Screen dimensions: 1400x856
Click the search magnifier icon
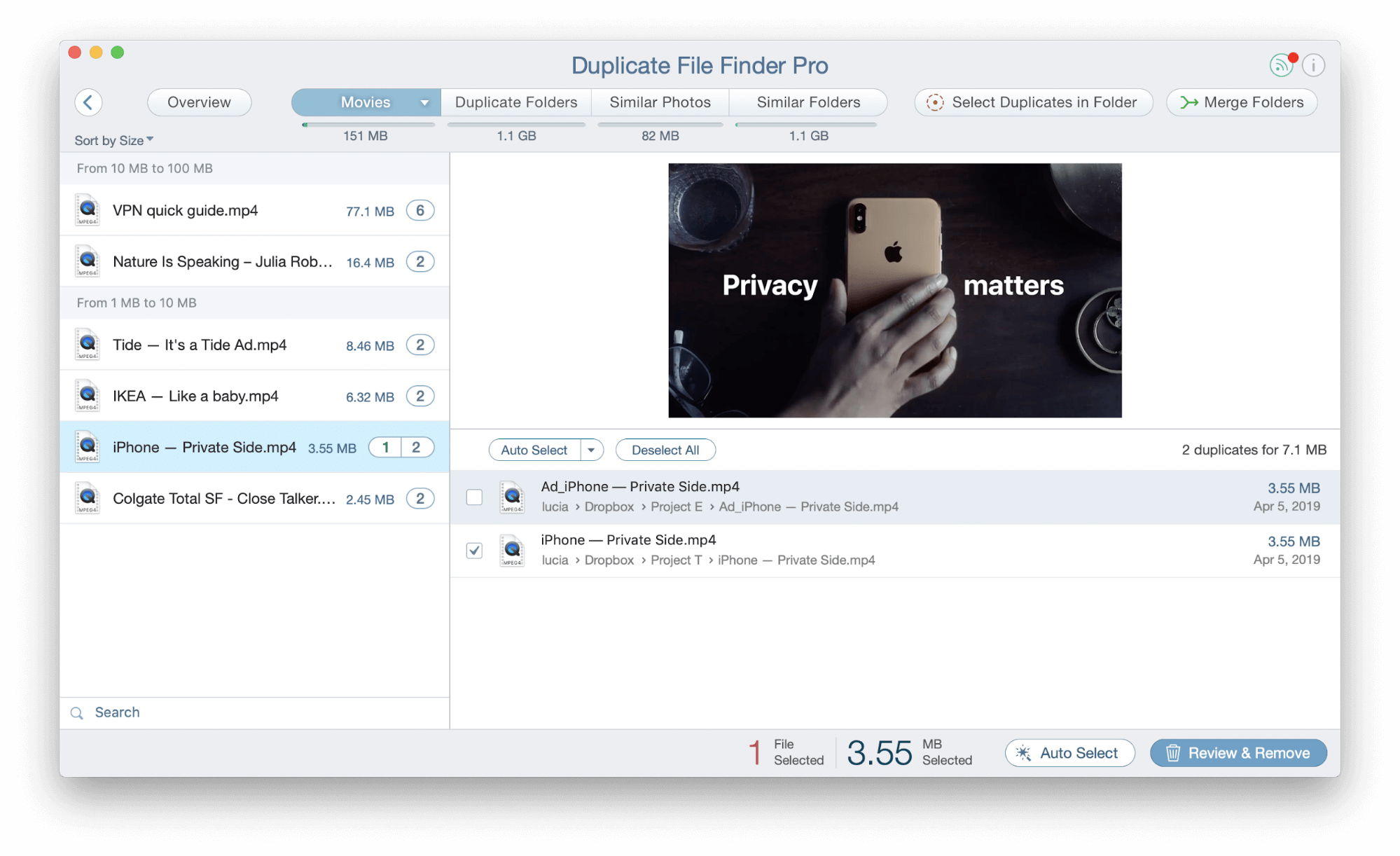pos(77,713)
